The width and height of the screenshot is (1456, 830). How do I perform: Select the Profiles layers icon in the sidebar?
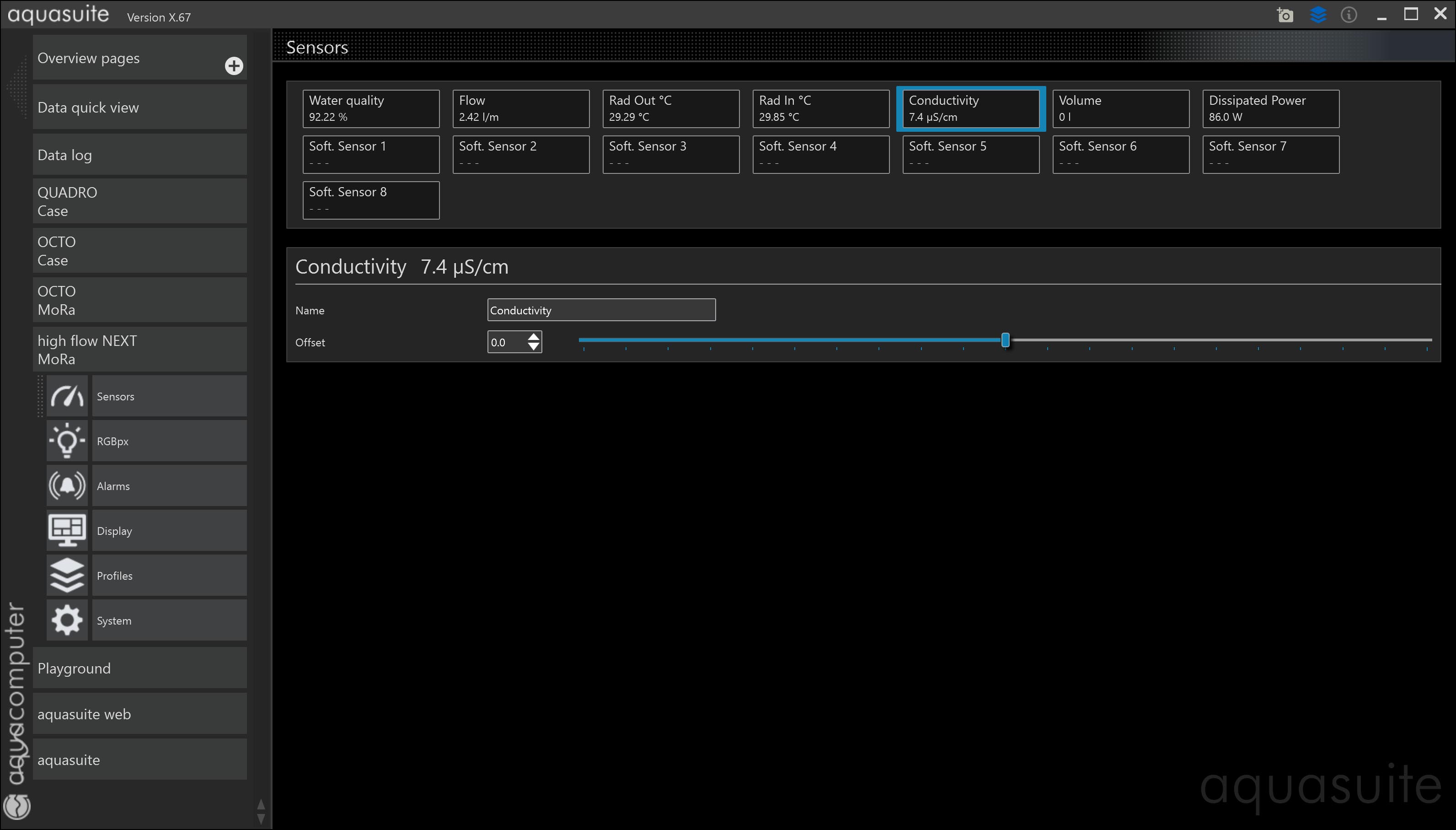[x=67, y=575]
